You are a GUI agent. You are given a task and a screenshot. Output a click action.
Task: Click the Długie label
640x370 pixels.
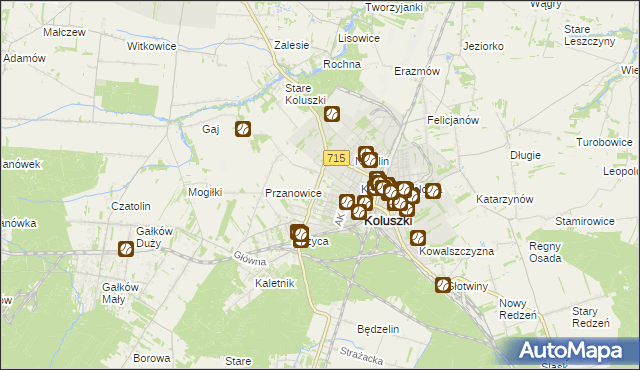click(525, 155)
